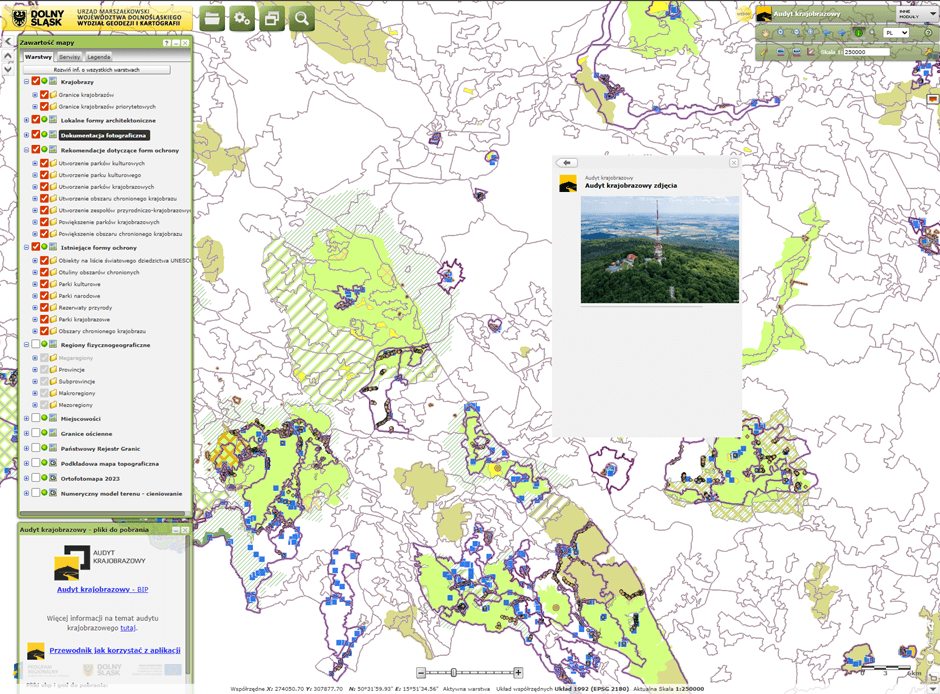The height and width of the screenshot is (694, 940).
Task: Activate the green info identify tool
Action: pos(858,33)
